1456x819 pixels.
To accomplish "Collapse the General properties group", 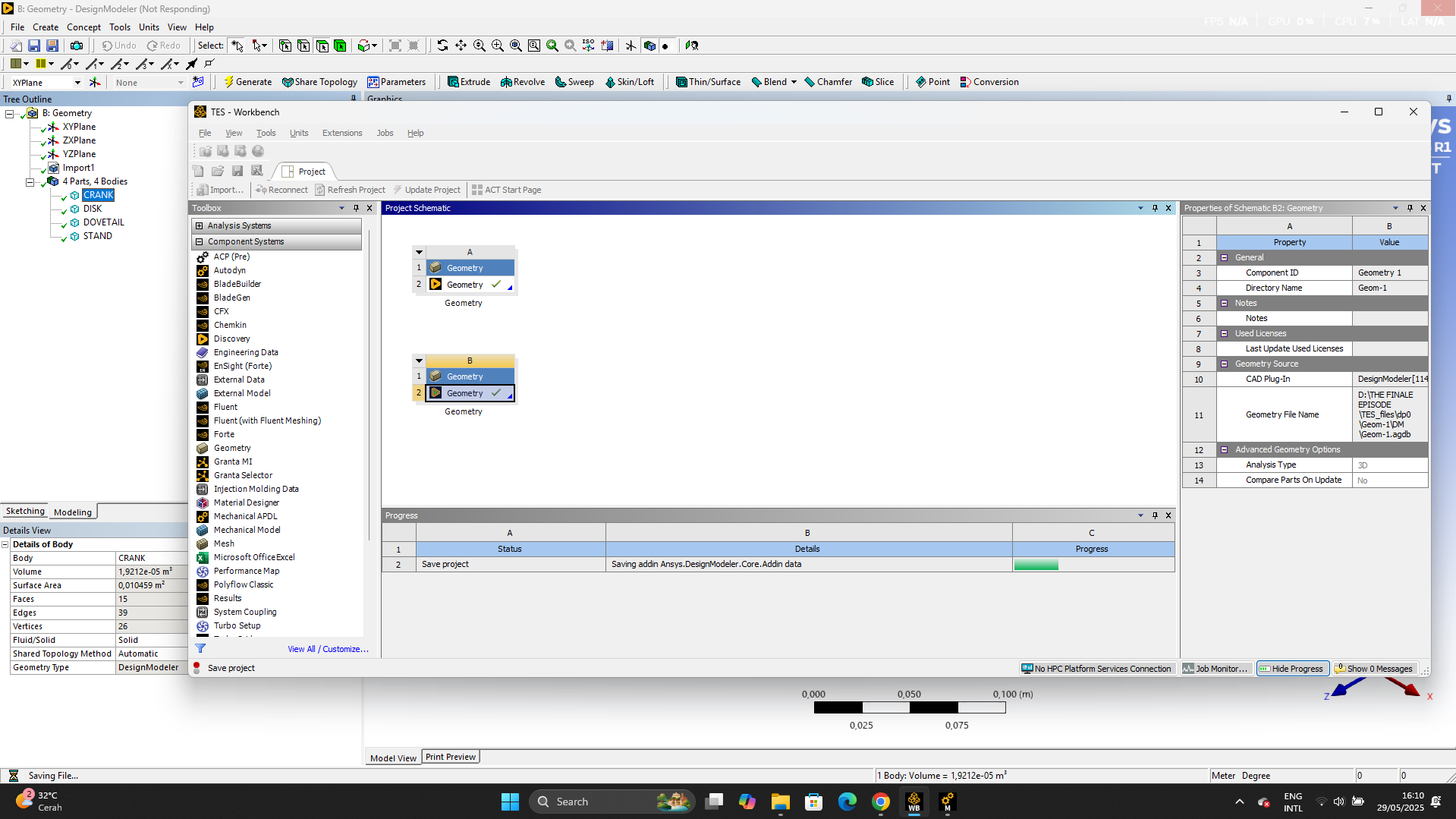I will (1224, 258).
